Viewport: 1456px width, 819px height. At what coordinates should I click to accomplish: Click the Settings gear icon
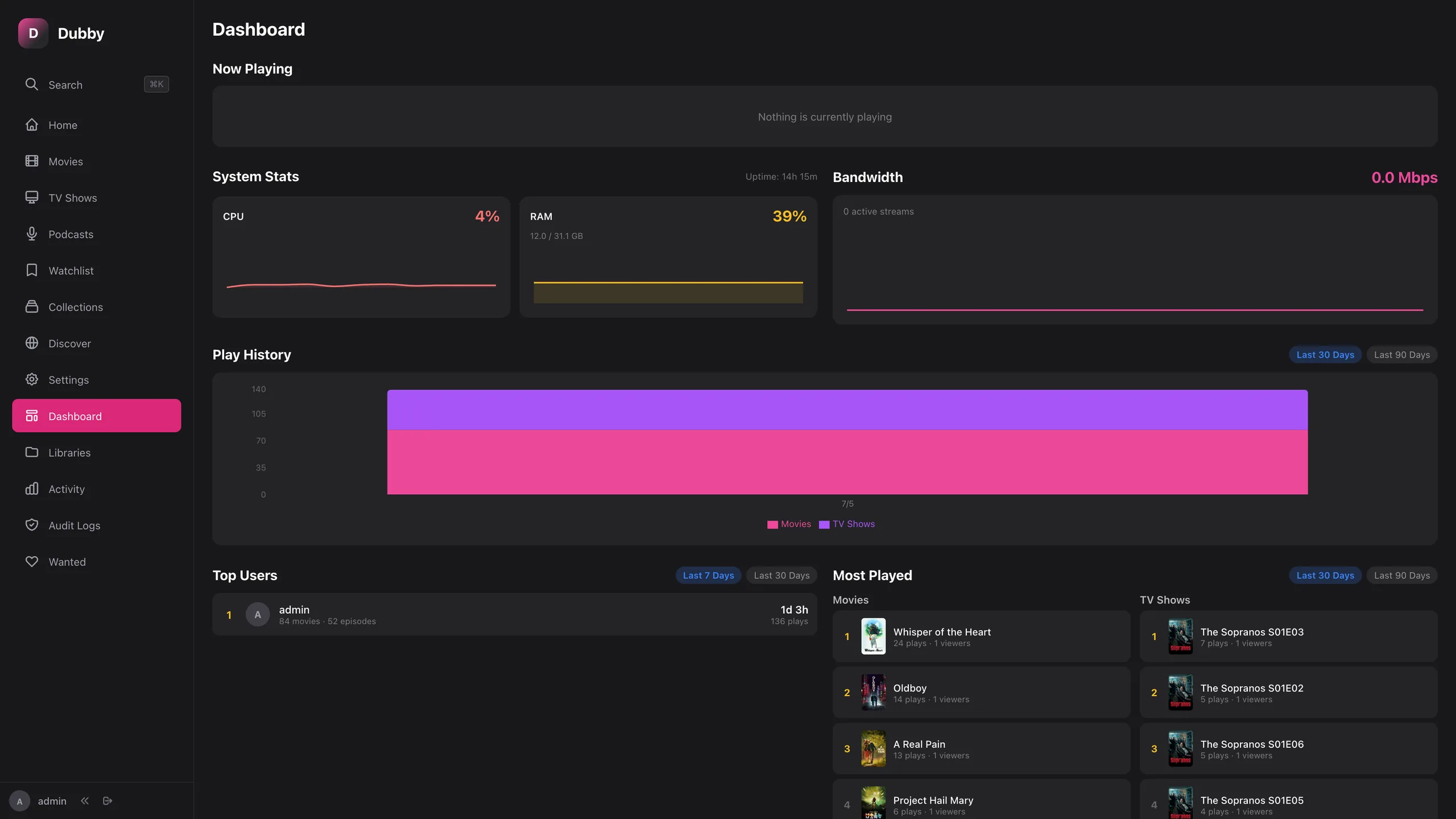pyautogui.click(x=32, y=379)
